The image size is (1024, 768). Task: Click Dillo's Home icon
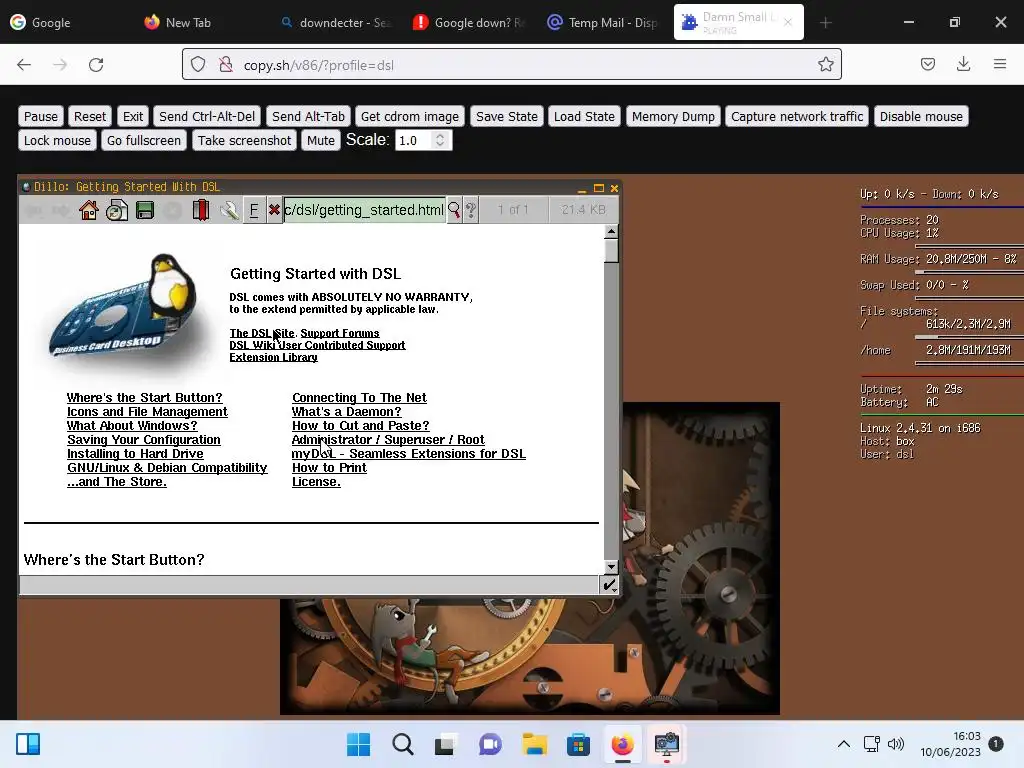(x=88, y=210)
